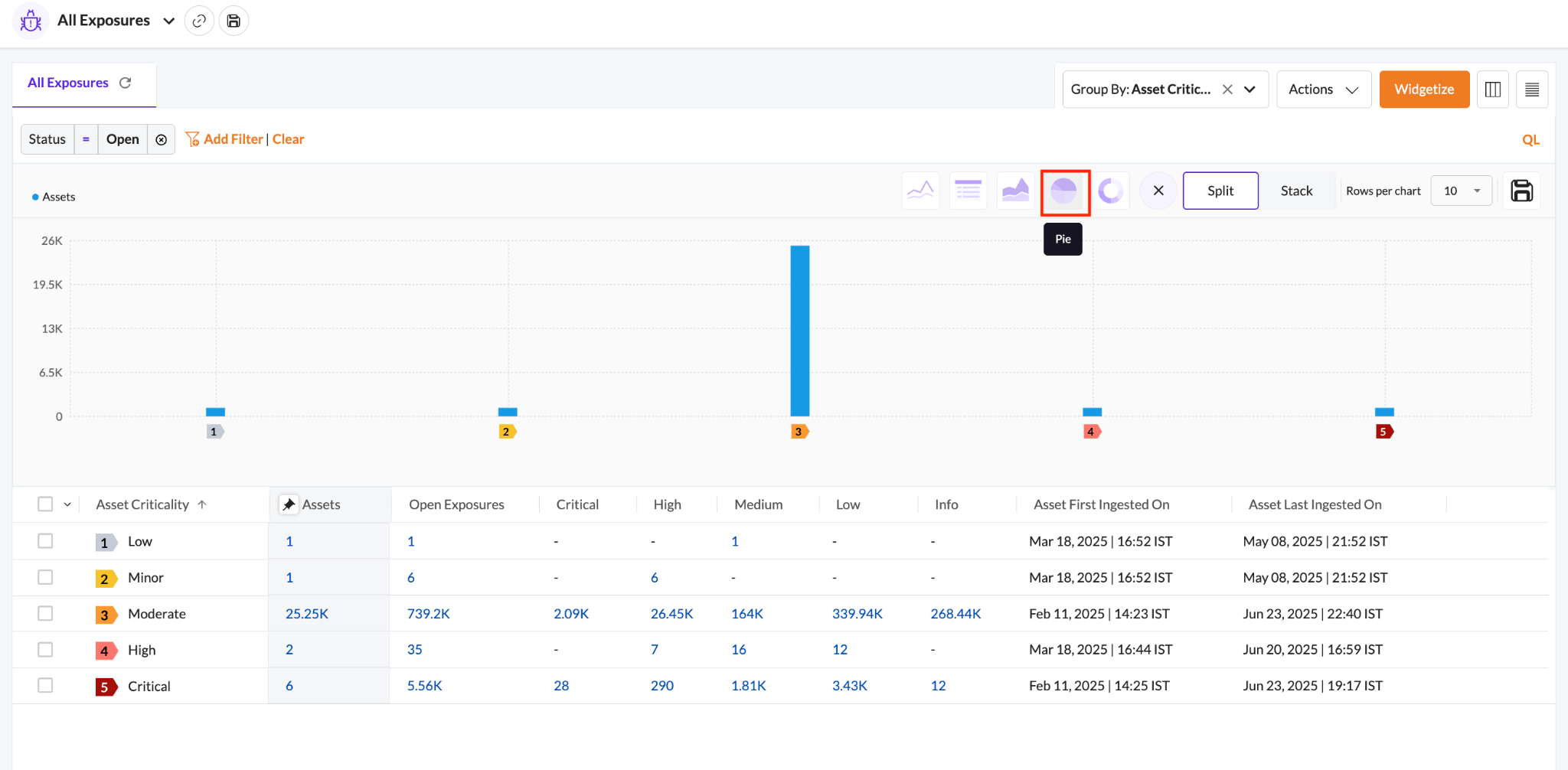Viewport: 1568px width, 770px height.
Task: Check the Minor criticality row
Action: (45, 577)
